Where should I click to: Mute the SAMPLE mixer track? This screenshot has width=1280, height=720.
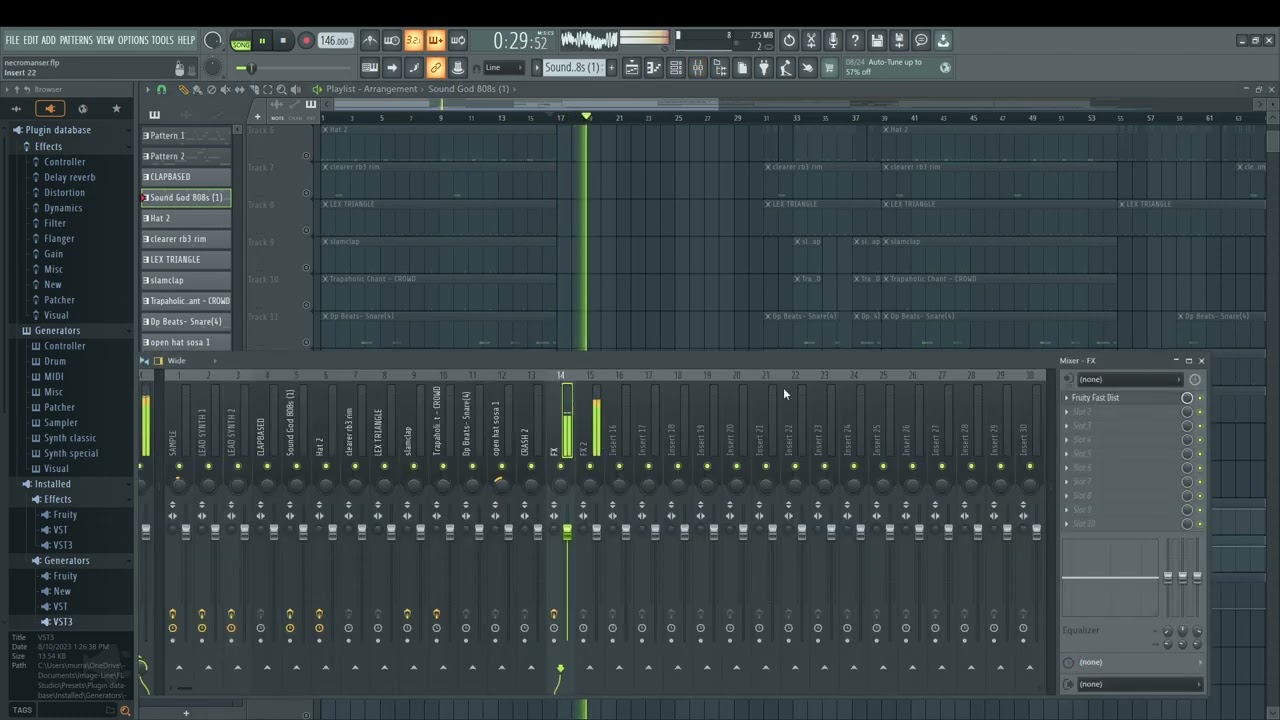[x=179, y=467]
